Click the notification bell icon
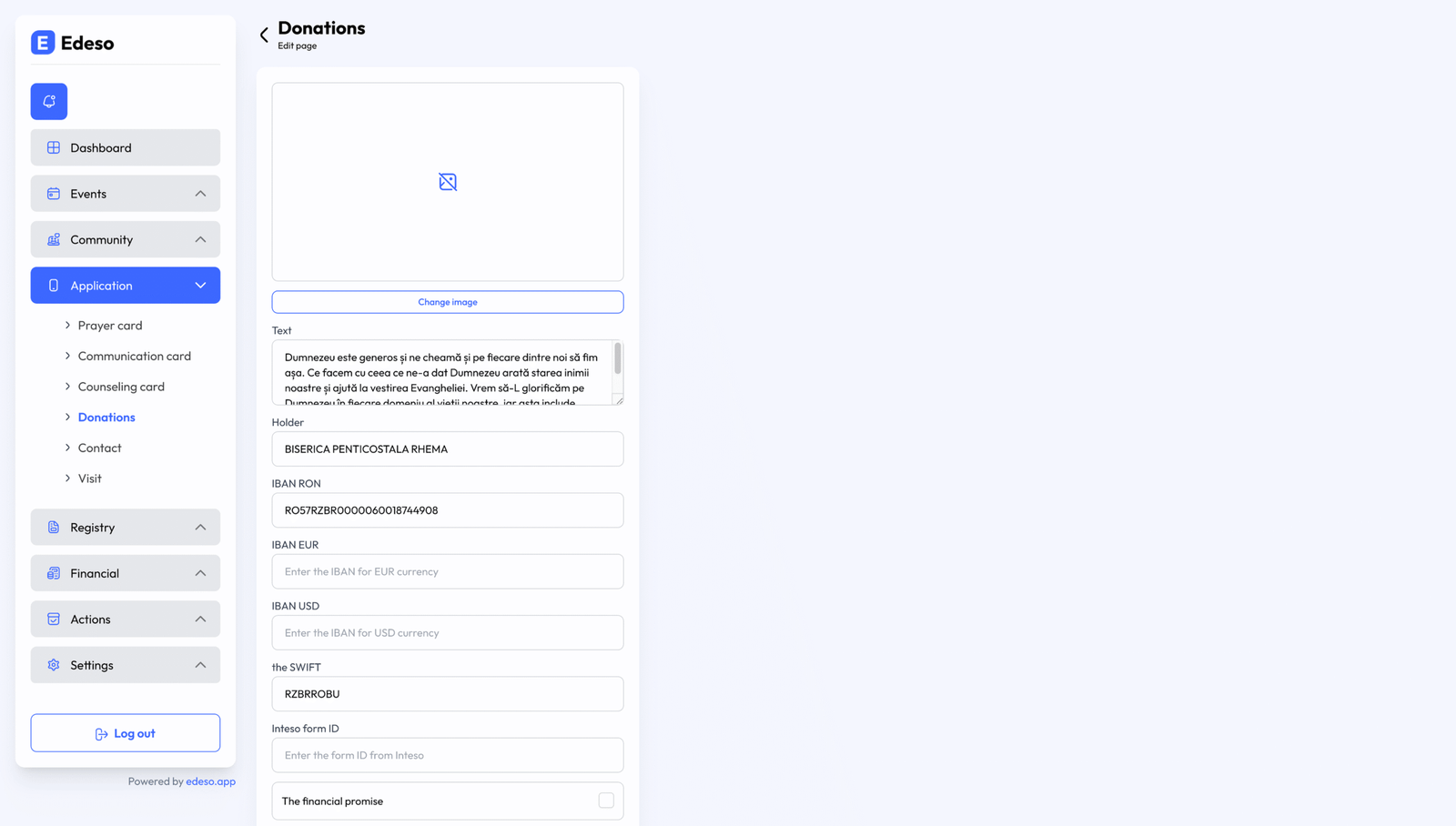This screenshot has height=826, width=1456. [x=49, y=101]
